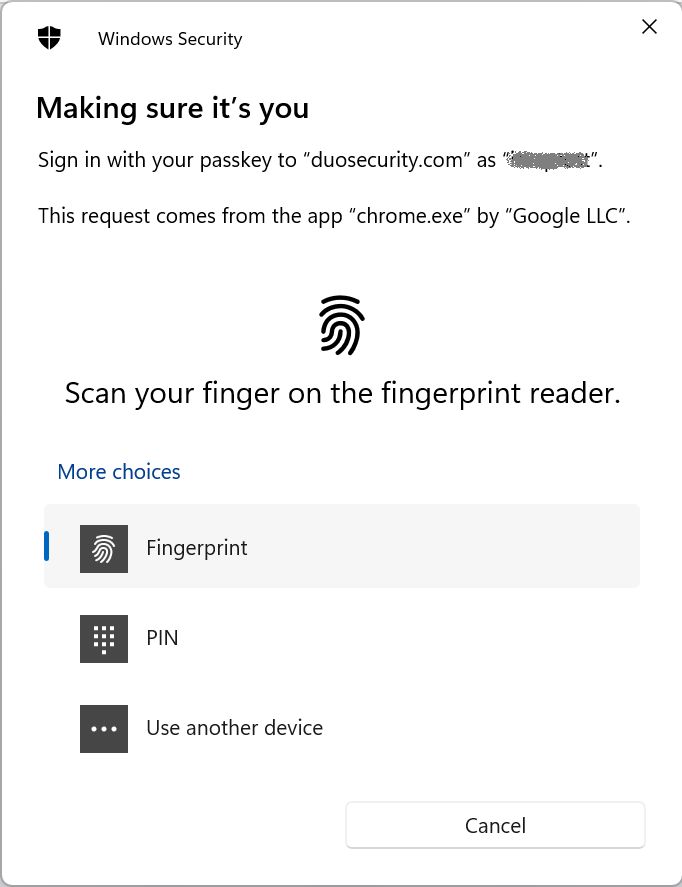This screenshot has width=682, height=887.
Task: Pick the Use another device label
Action: [x=235, y=728]
